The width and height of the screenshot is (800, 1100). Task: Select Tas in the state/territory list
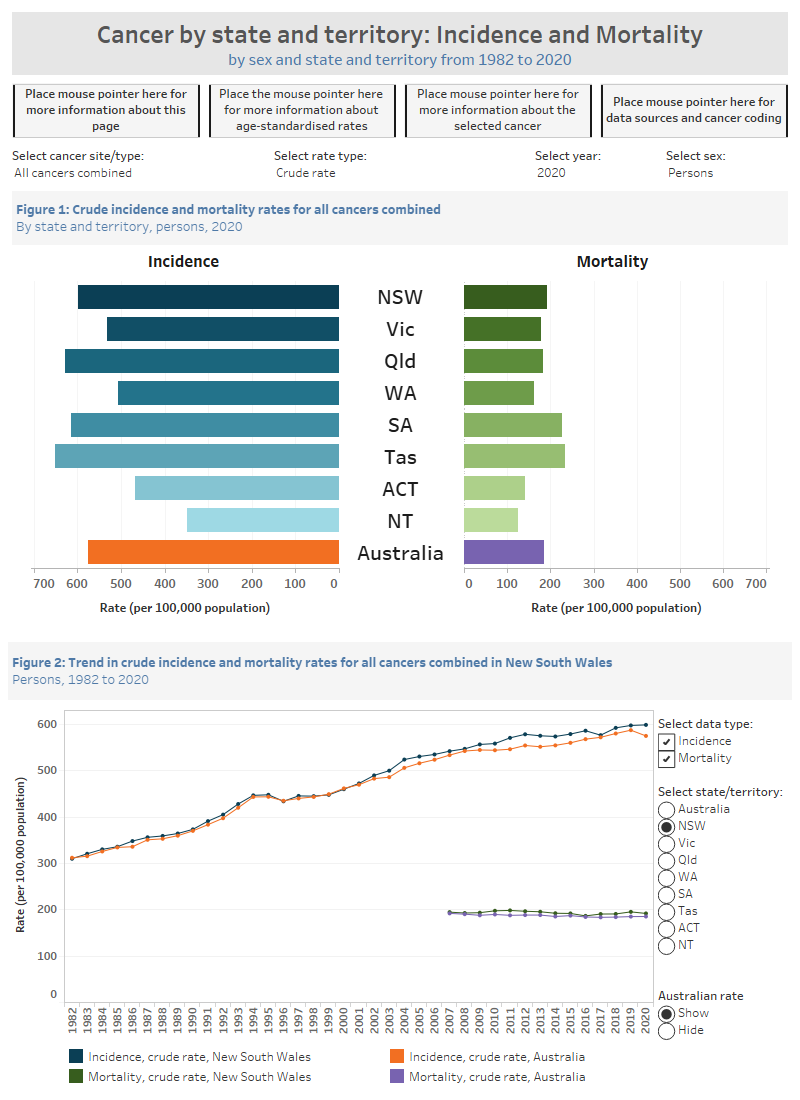coord(666,911)
